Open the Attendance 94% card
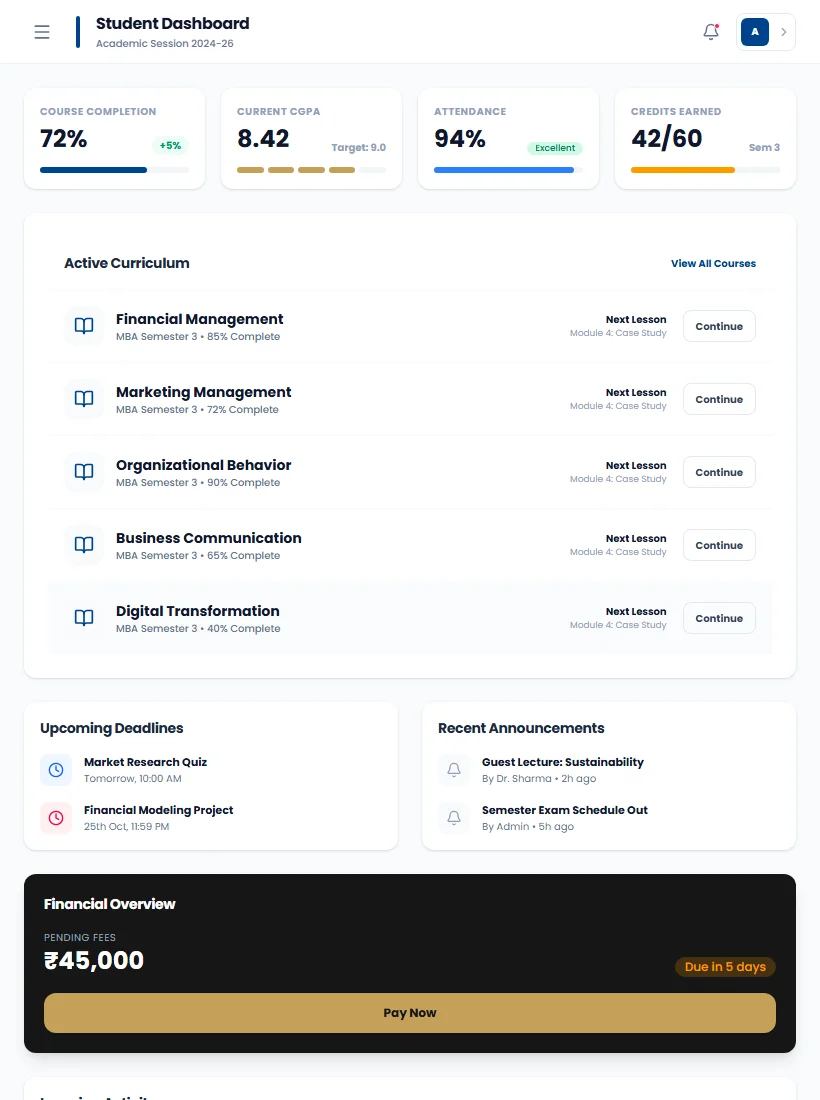820x1100 pixels. 509,138
